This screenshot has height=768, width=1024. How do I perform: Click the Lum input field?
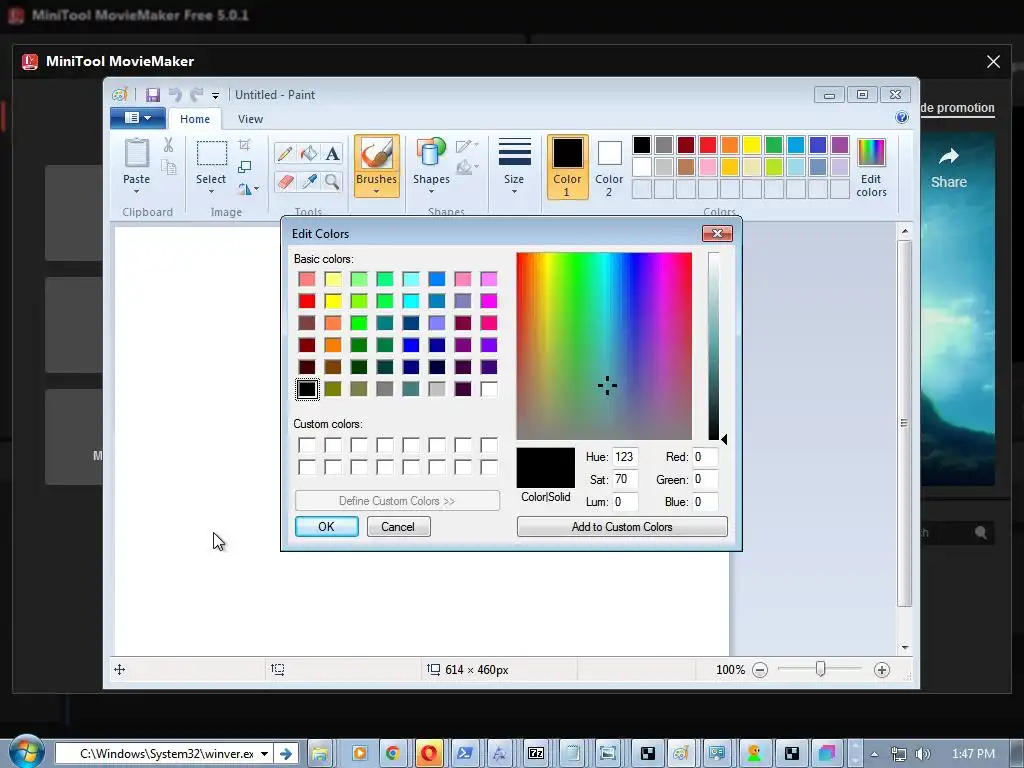pos(625,502)
